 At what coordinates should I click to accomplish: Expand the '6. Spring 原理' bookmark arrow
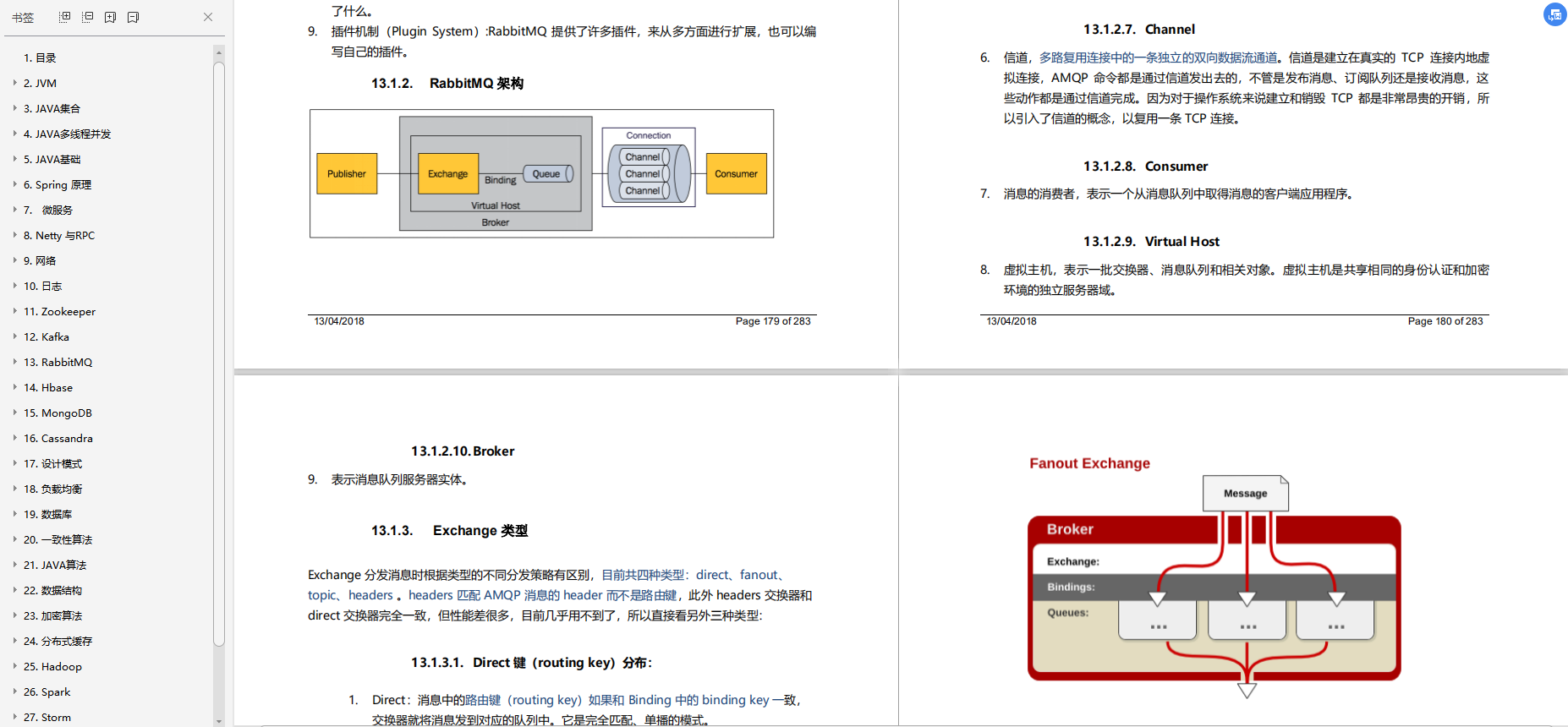coord(15,184)
